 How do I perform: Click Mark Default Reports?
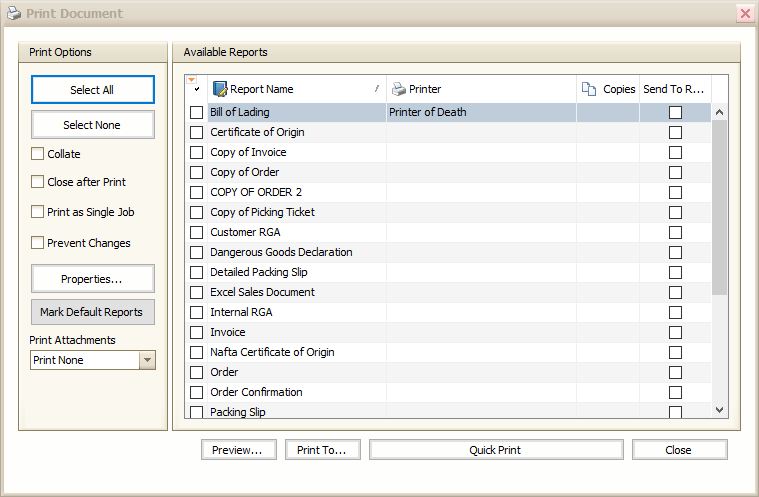click(92, 312)
